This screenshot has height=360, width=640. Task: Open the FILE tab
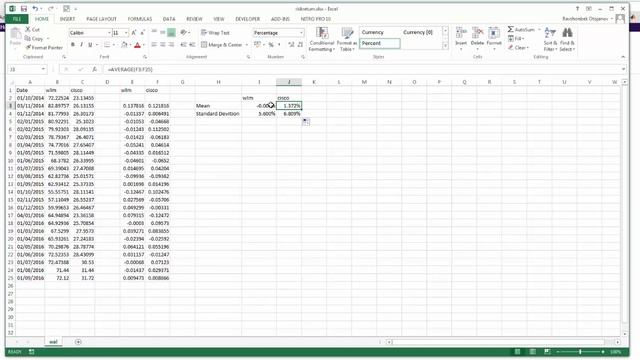pyautogui.click(x=17, y=19)
